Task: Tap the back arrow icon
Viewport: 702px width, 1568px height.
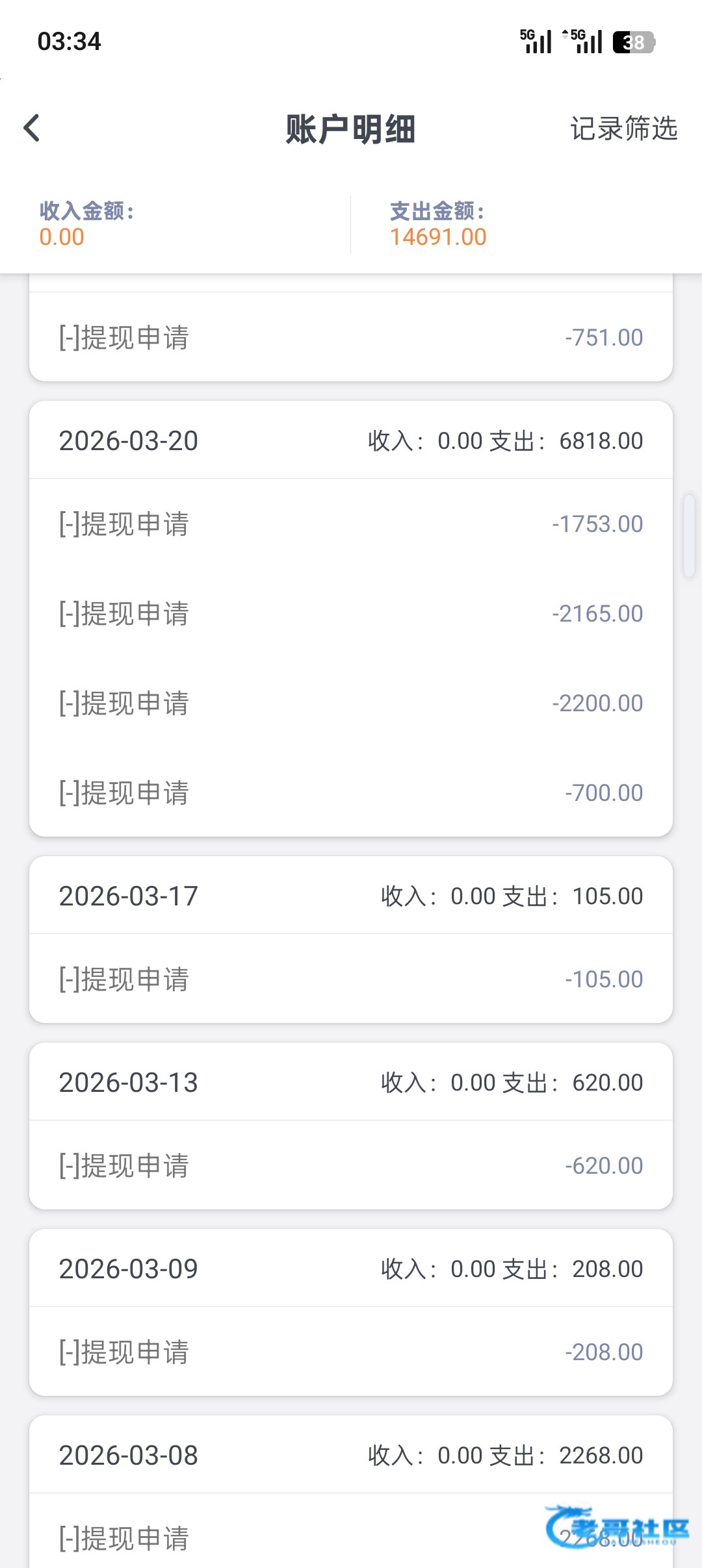Action: (x=32, y=128)
